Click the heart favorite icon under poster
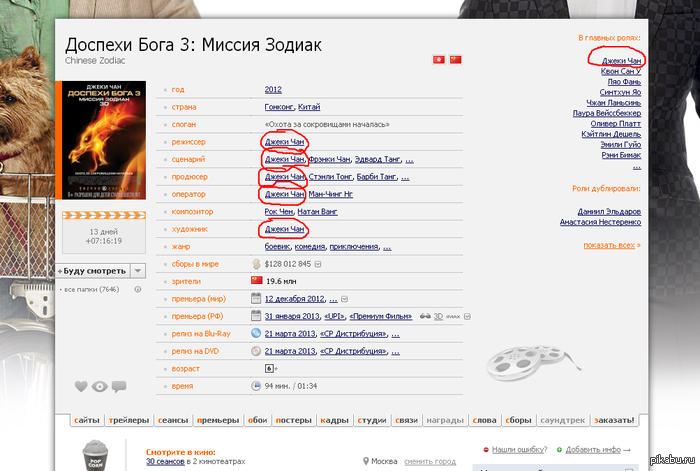Viewport: 700px width, 471px height. click(x=82, y=387)
